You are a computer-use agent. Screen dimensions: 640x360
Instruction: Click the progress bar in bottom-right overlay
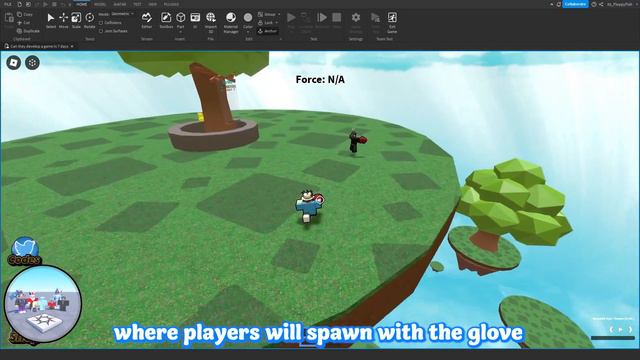pos(613,338)
